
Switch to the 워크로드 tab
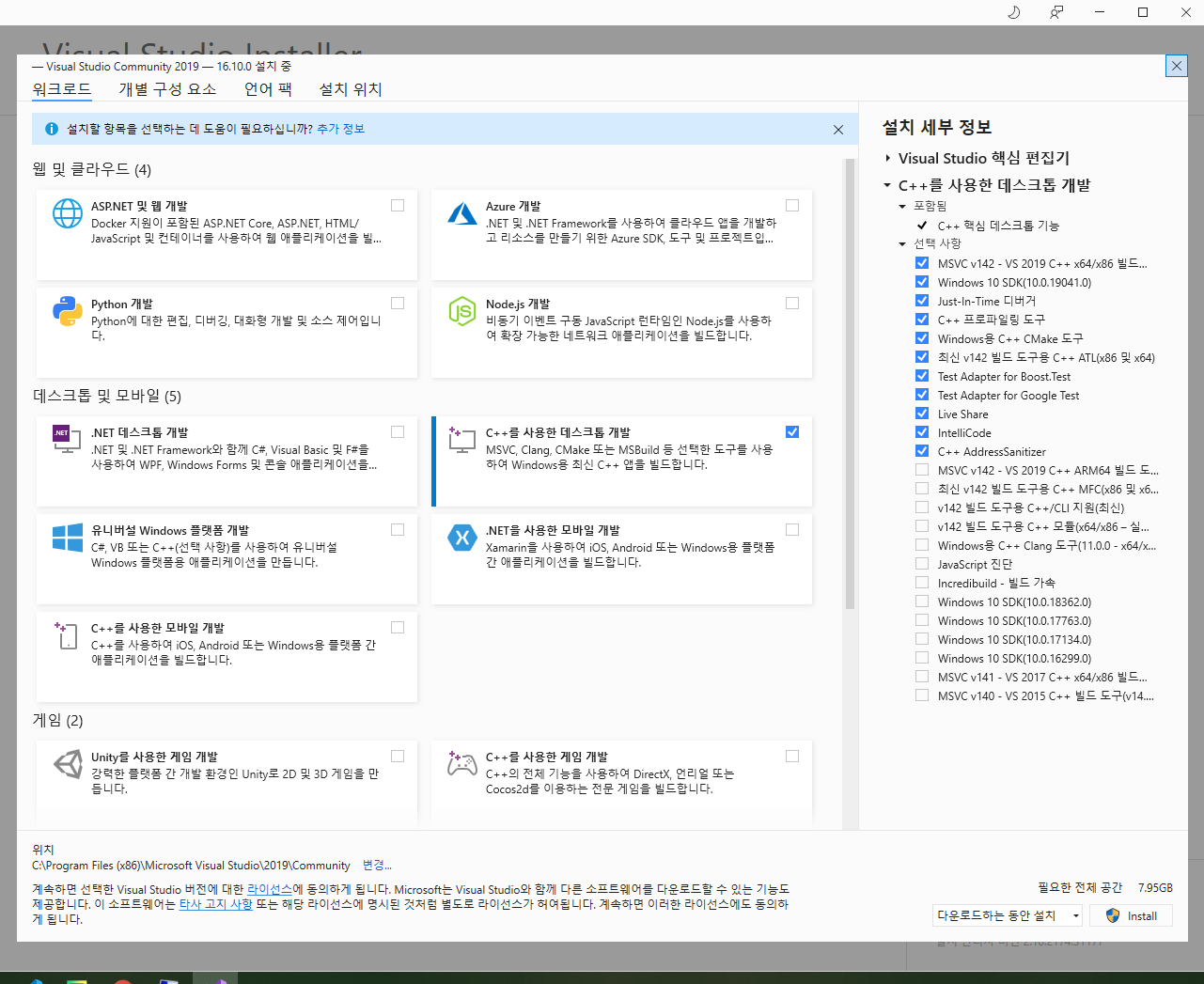tap(62, 89)
